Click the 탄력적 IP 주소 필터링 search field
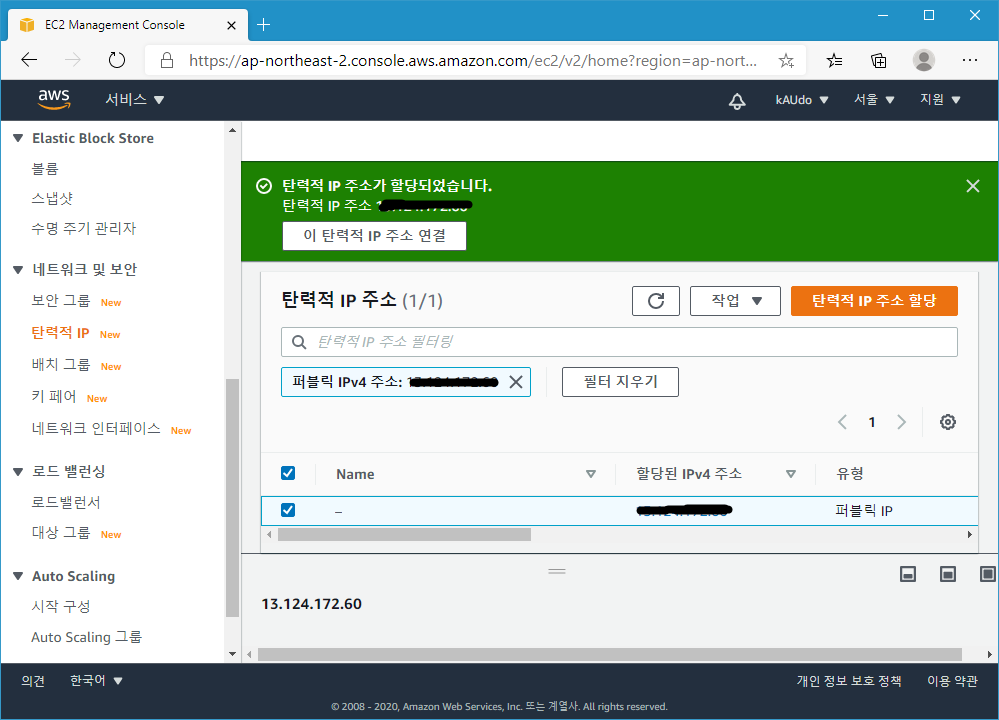 (619, 342)
